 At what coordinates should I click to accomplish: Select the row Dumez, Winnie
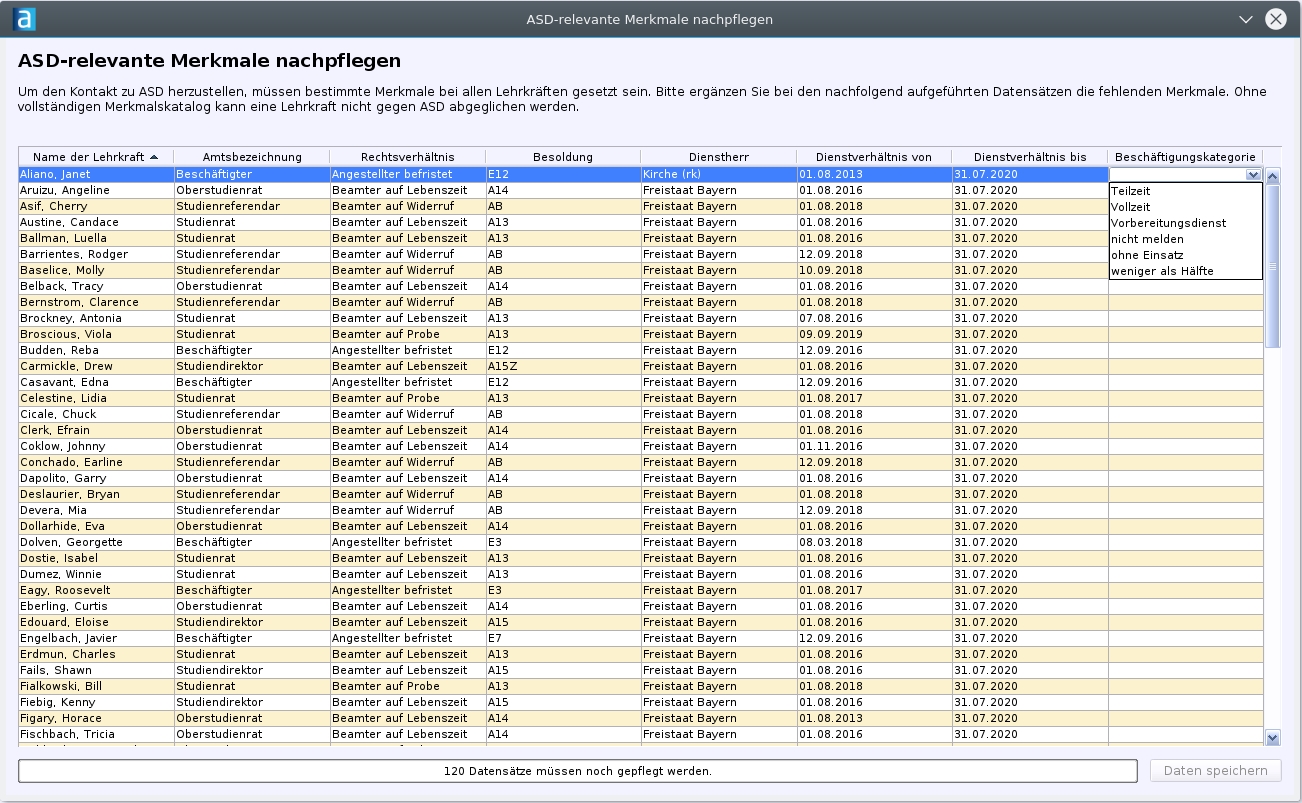641,574
